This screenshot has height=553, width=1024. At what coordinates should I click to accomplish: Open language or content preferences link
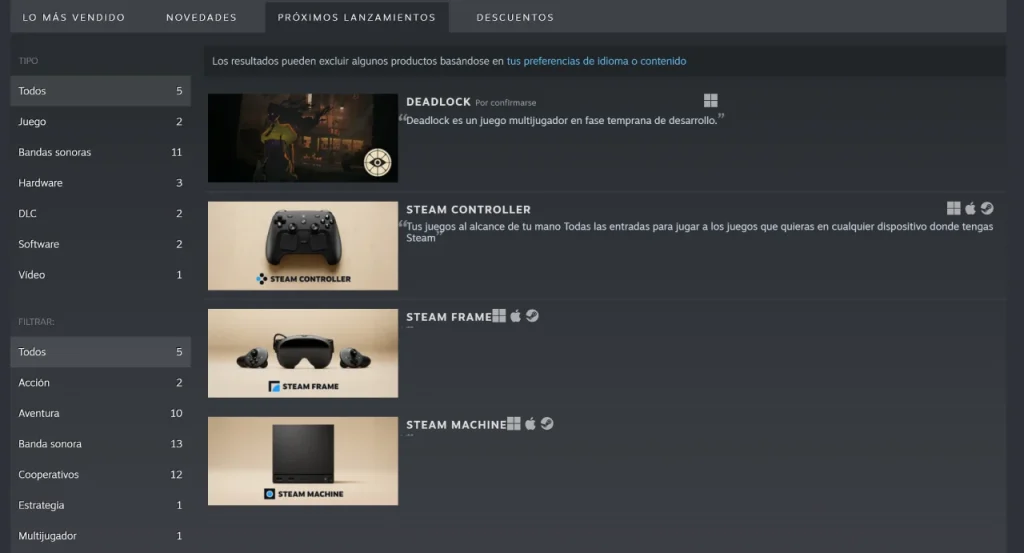click(596, 61)
